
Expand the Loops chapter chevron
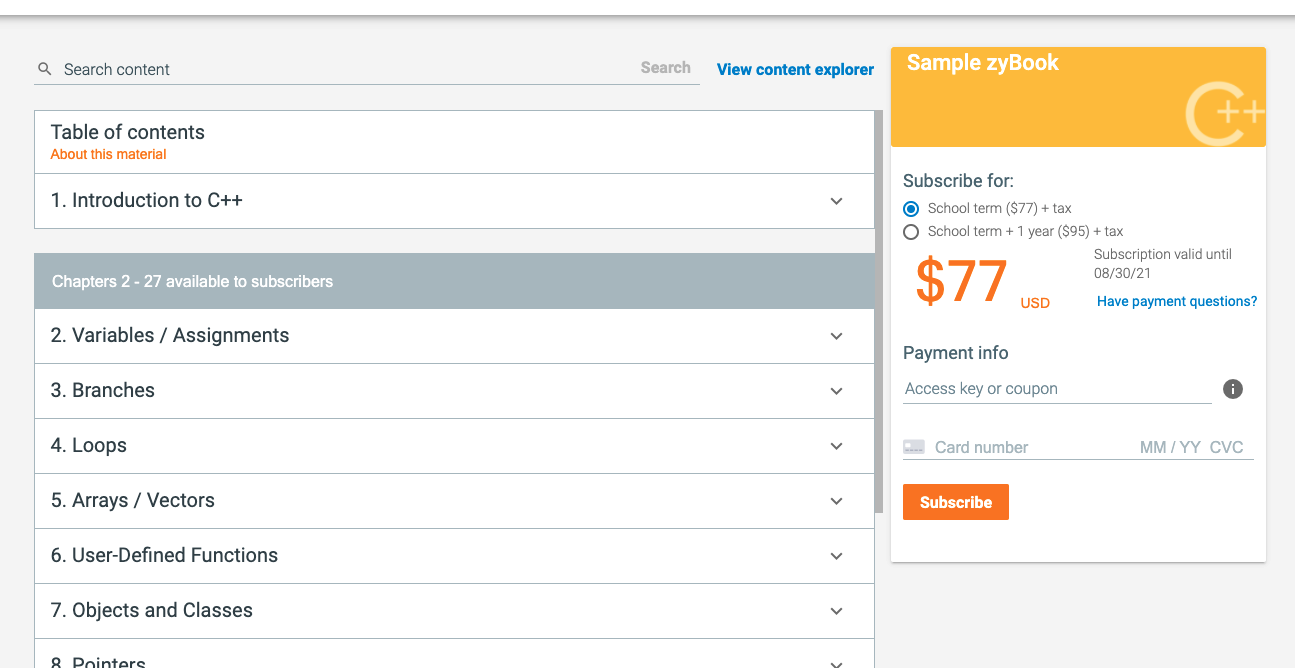(x=836, y=446)
